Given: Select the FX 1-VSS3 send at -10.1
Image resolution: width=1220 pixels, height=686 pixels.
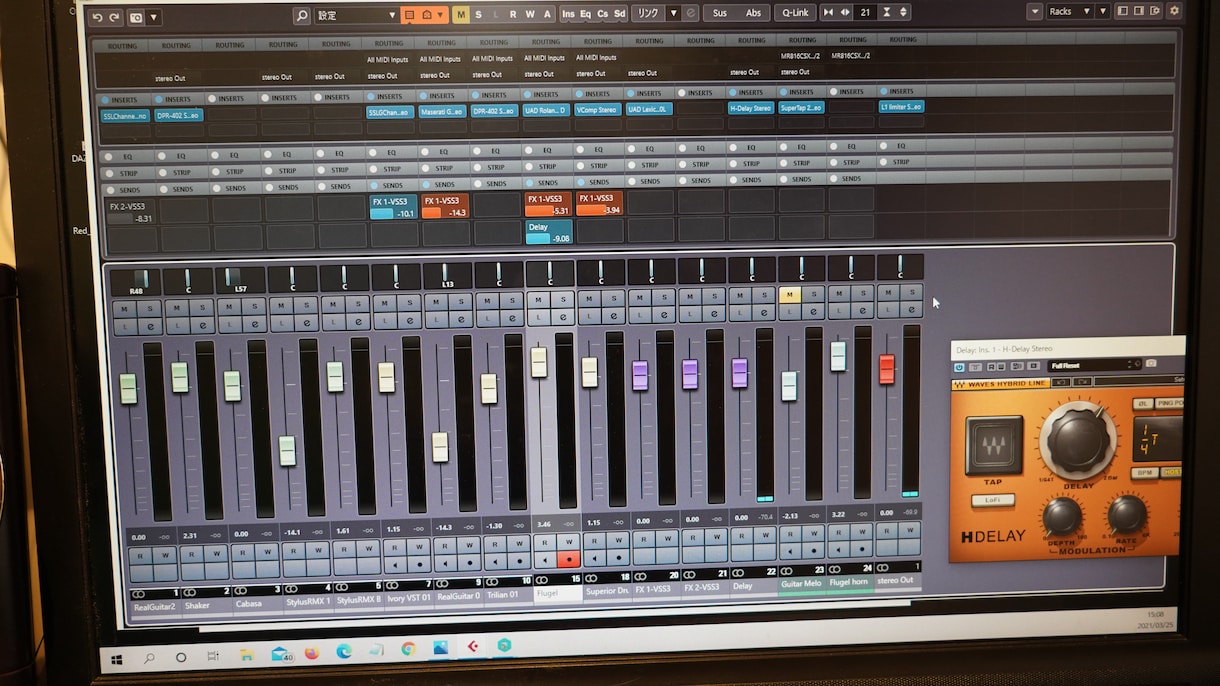Looking at the screenshot, I should point(393,207).
